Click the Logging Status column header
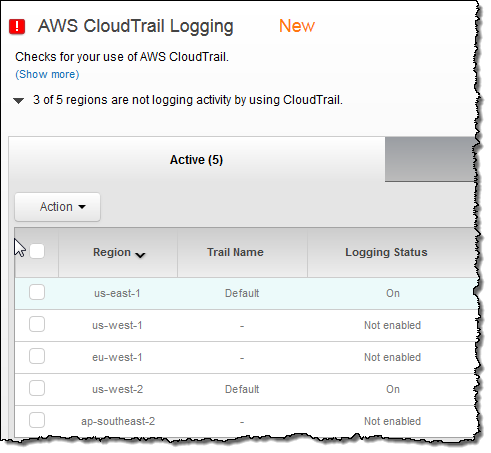The width and height of the screenshot is (491, 453). click(x=386, y=252)
